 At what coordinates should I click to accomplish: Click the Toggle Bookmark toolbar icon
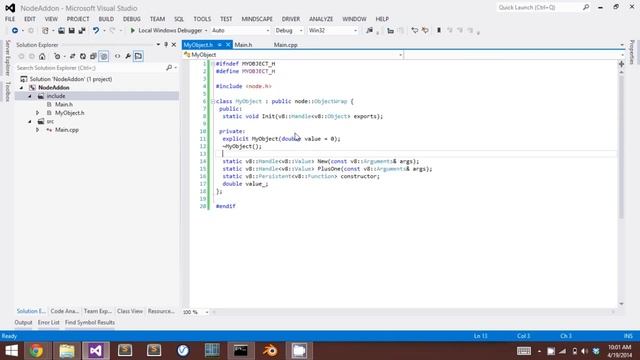click(x=439, y=31)
